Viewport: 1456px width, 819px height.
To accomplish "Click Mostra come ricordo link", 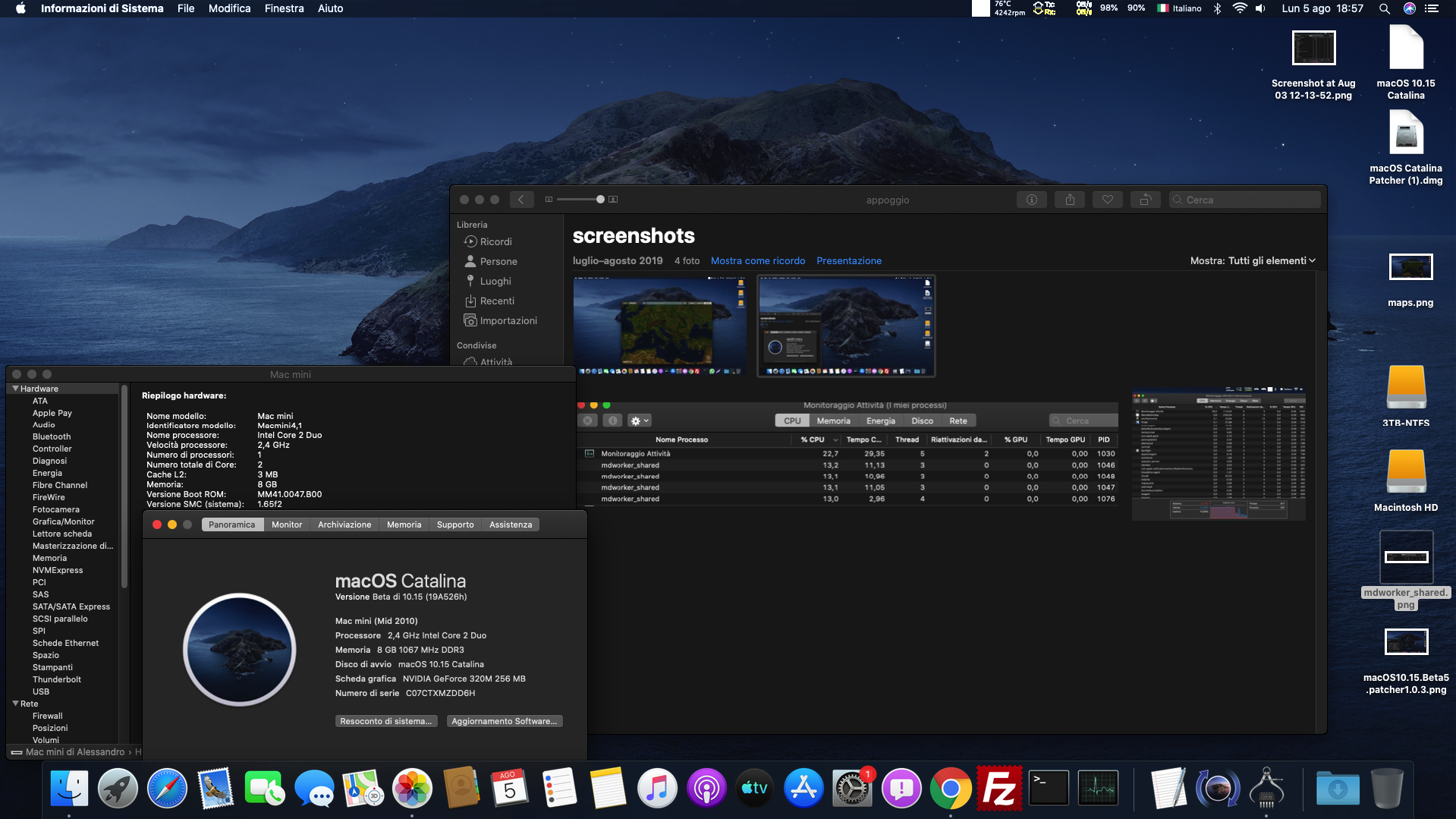I will pyautogui.click(x=758, y=260).
